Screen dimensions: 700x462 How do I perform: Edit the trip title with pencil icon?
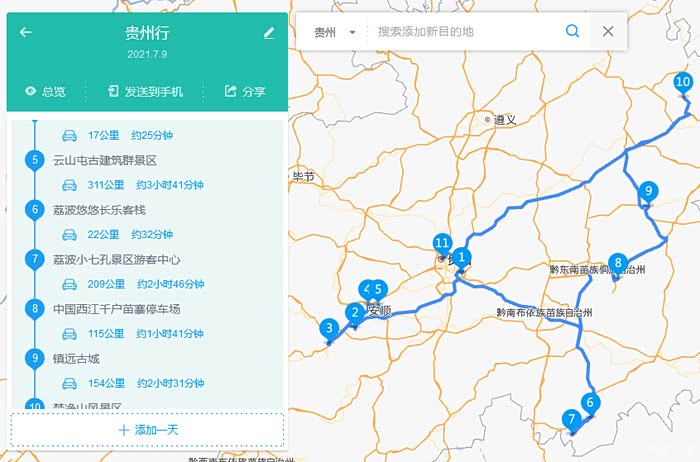click(x=269, y=33)
